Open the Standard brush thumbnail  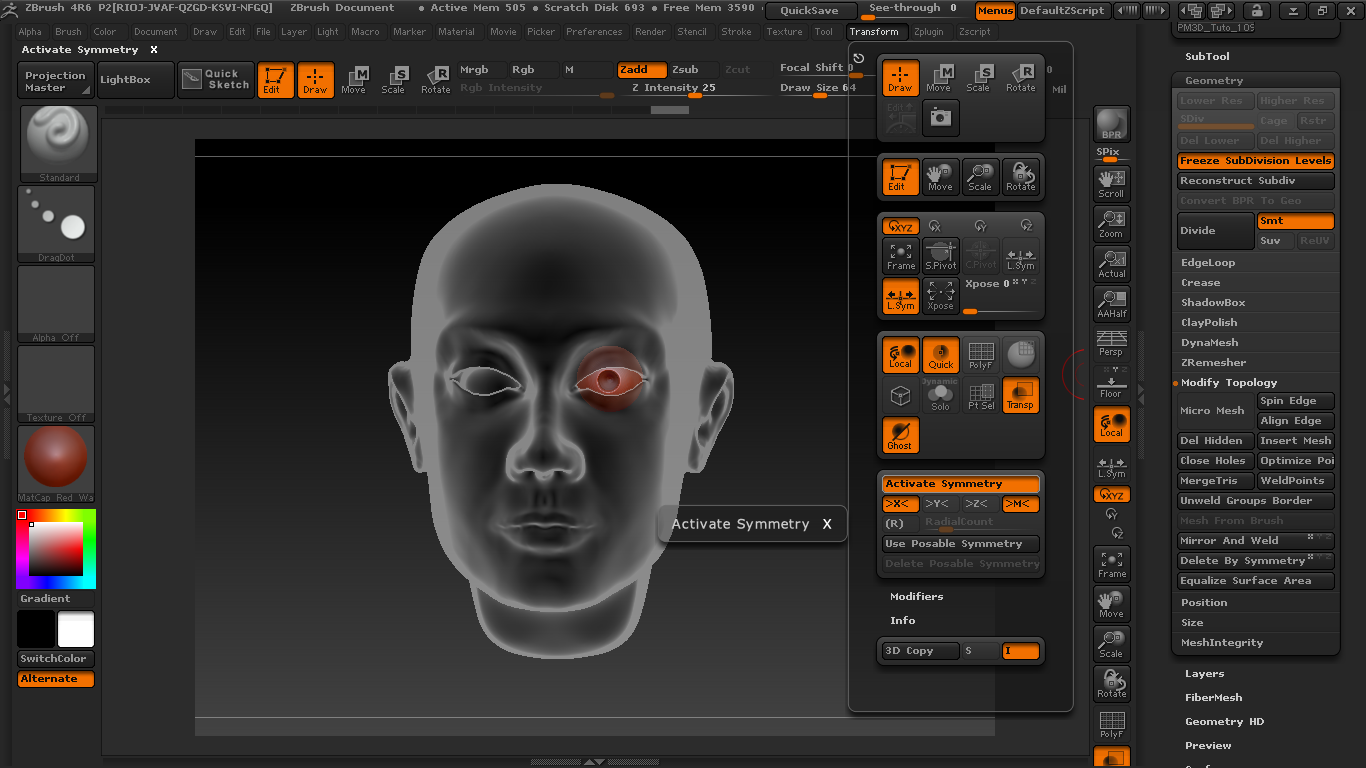58,144
